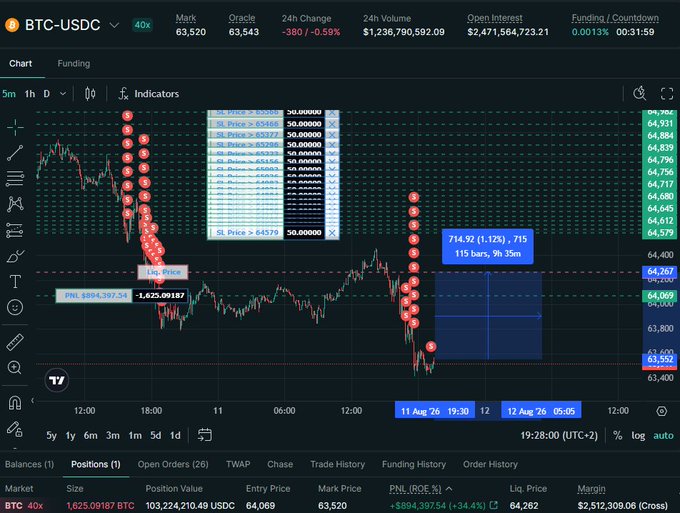The image size is (680, 513).
Task: Click the Liq. Price line label
Action: click(163, 272)
